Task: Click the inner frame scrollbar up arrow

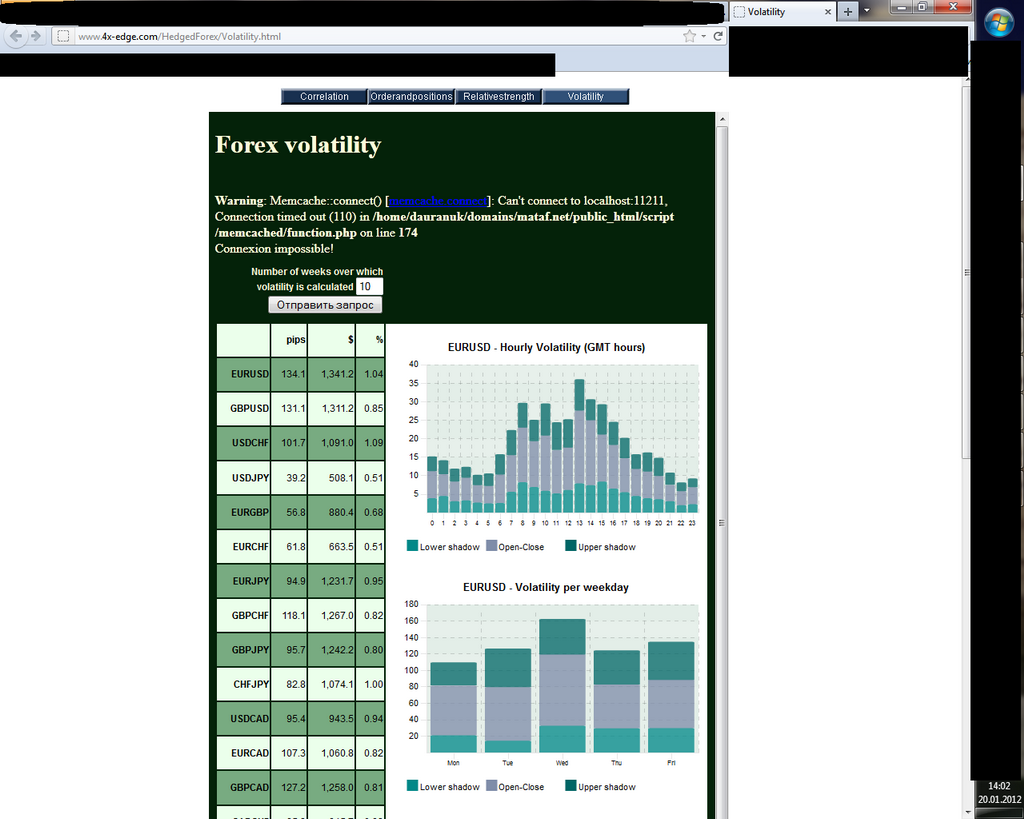Action: tap(722, 119)
